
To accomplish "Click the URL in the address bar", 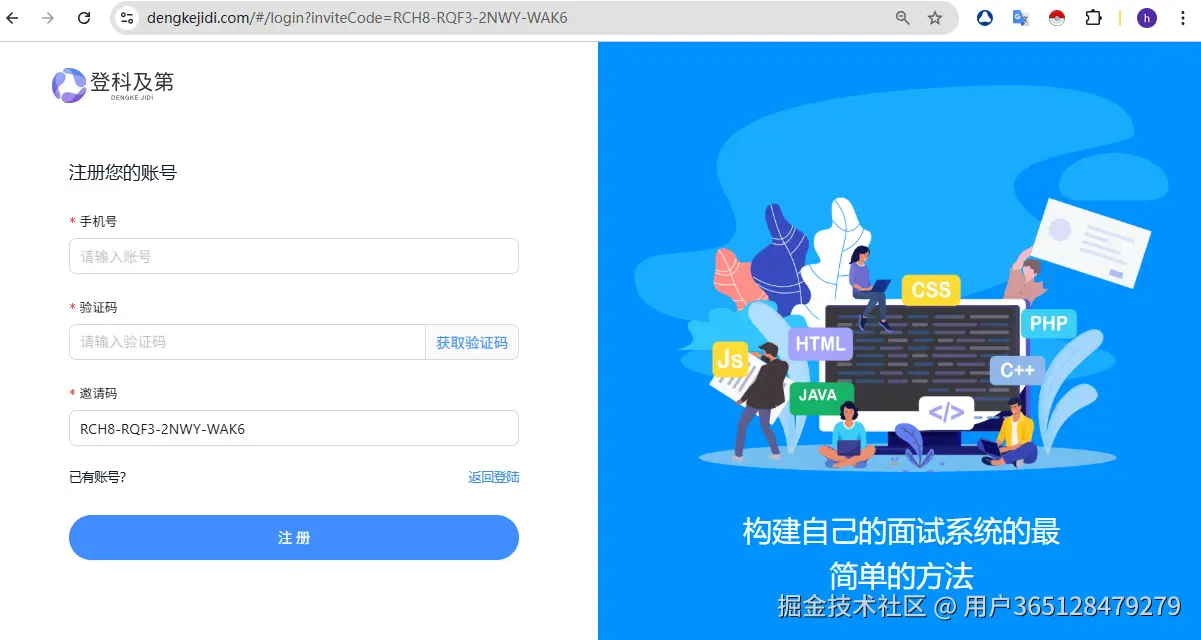I will point(357,18).
